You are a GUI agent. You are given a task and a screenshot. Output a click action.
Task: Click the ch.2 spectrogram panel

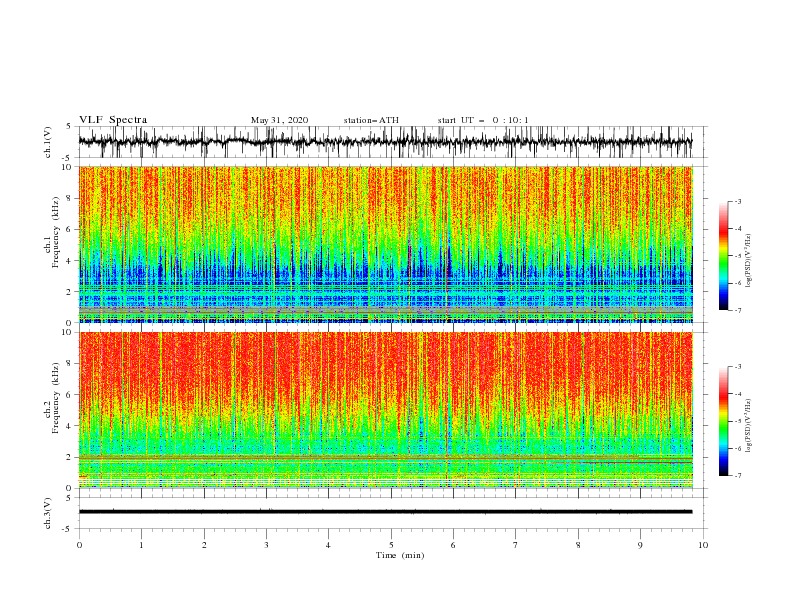(x=385, y=410)
